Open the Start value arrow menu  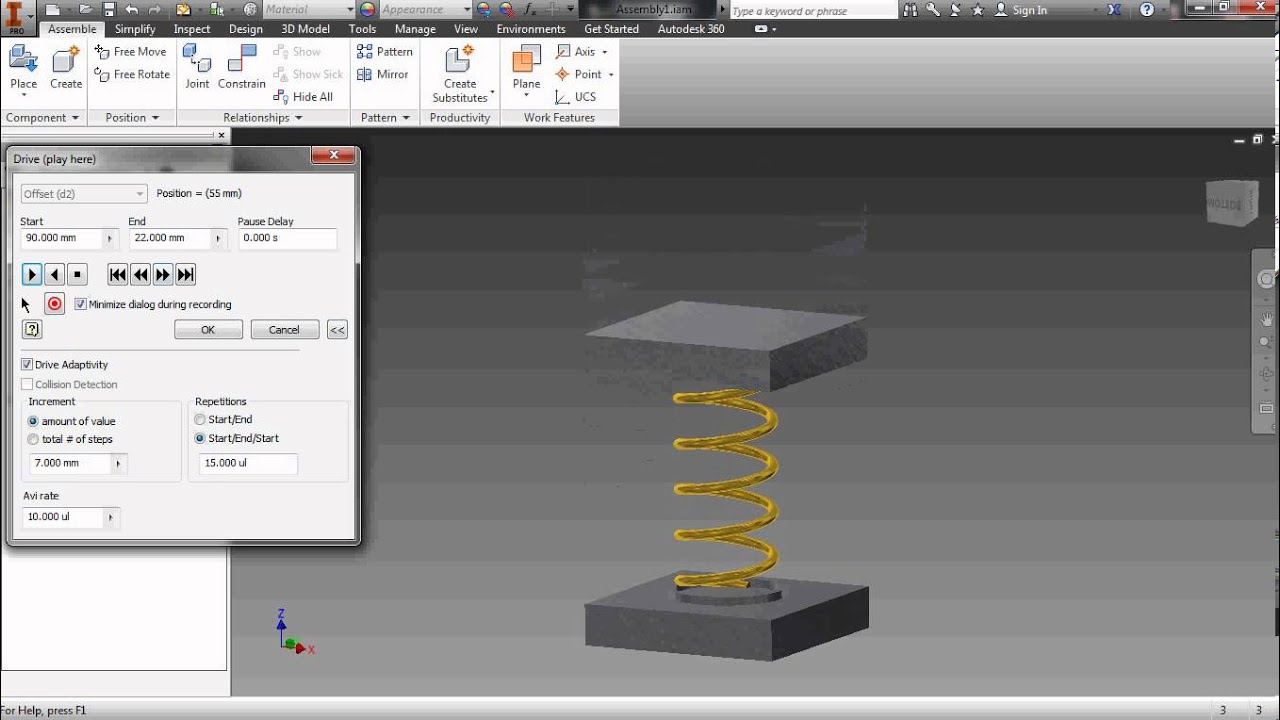pos(110,239)
